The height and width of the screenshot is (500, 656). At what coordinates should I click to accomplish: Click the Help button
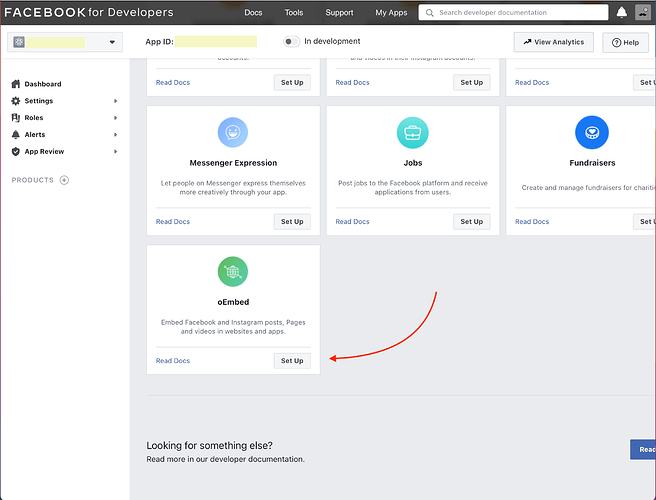click(x=625, y=42)
